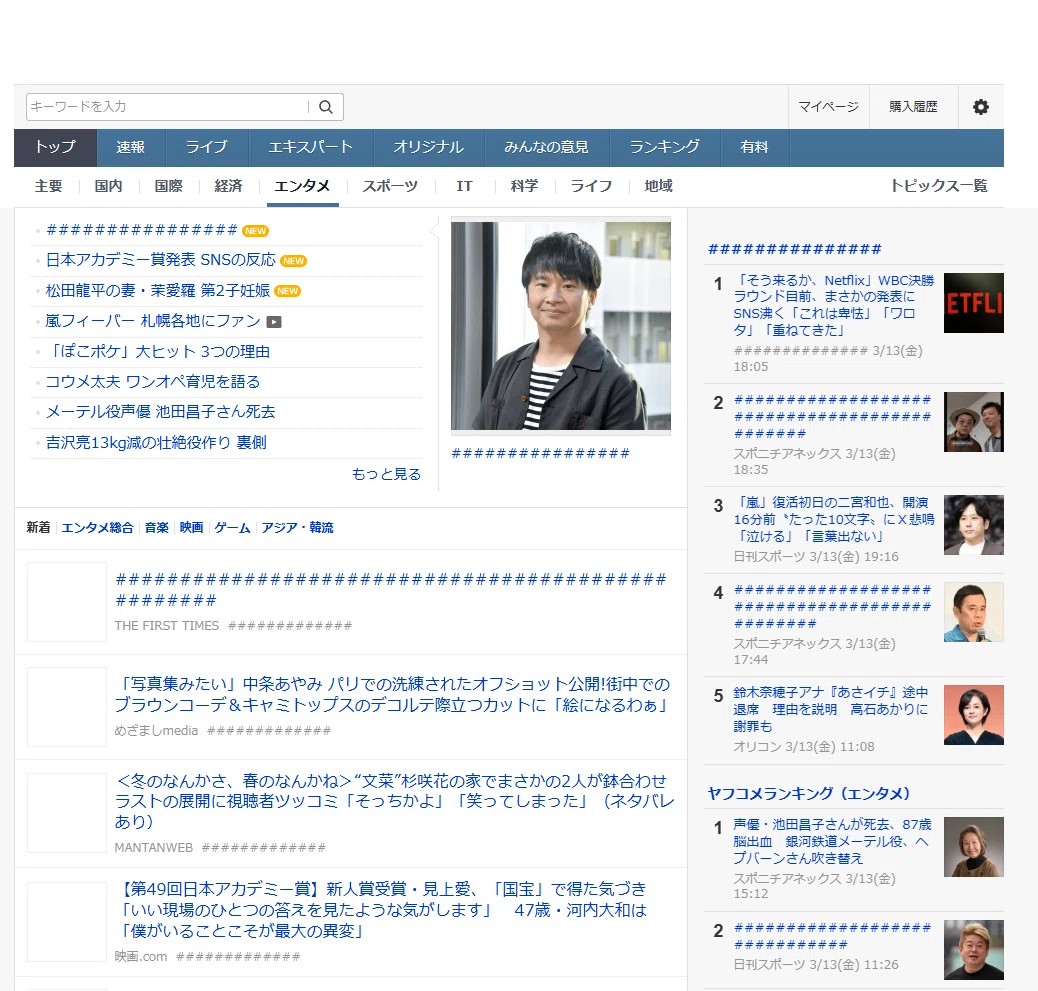Screen dimensions: 1038x991
Task: Open マイページ
Action: 828,107
